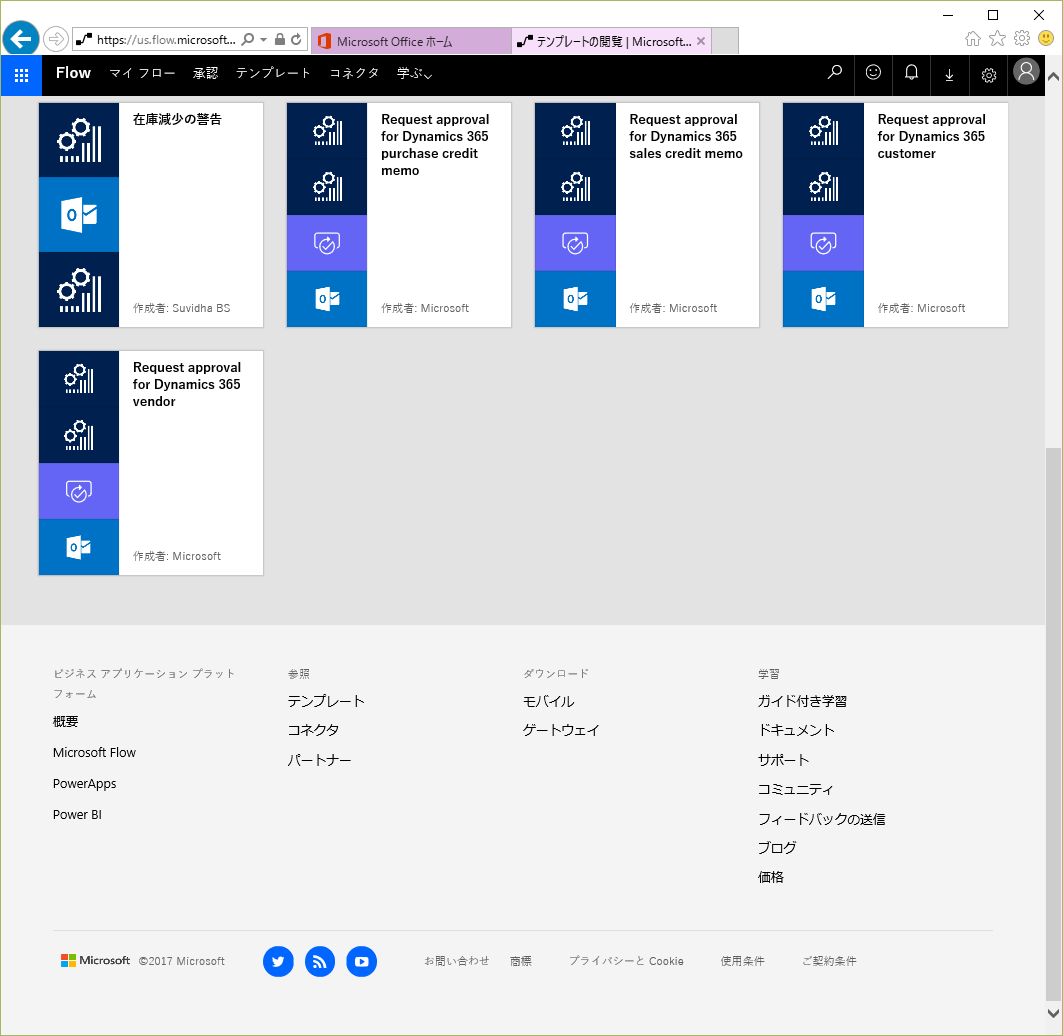Open the ブログ footer link
Viewport: 1063px width, 1036px height.
[x=778, y=848]
